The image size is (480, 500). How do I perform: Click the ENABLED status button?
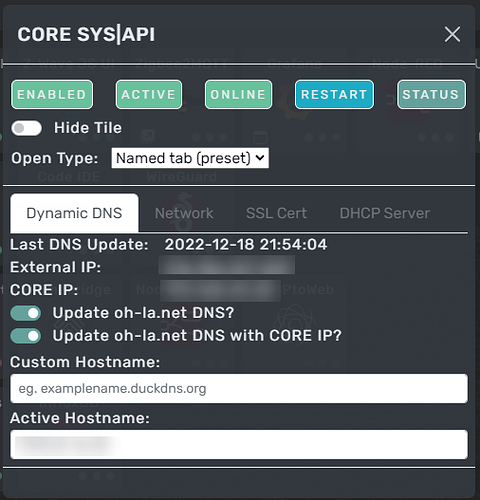pyautogui.click(x=52, y=94)
